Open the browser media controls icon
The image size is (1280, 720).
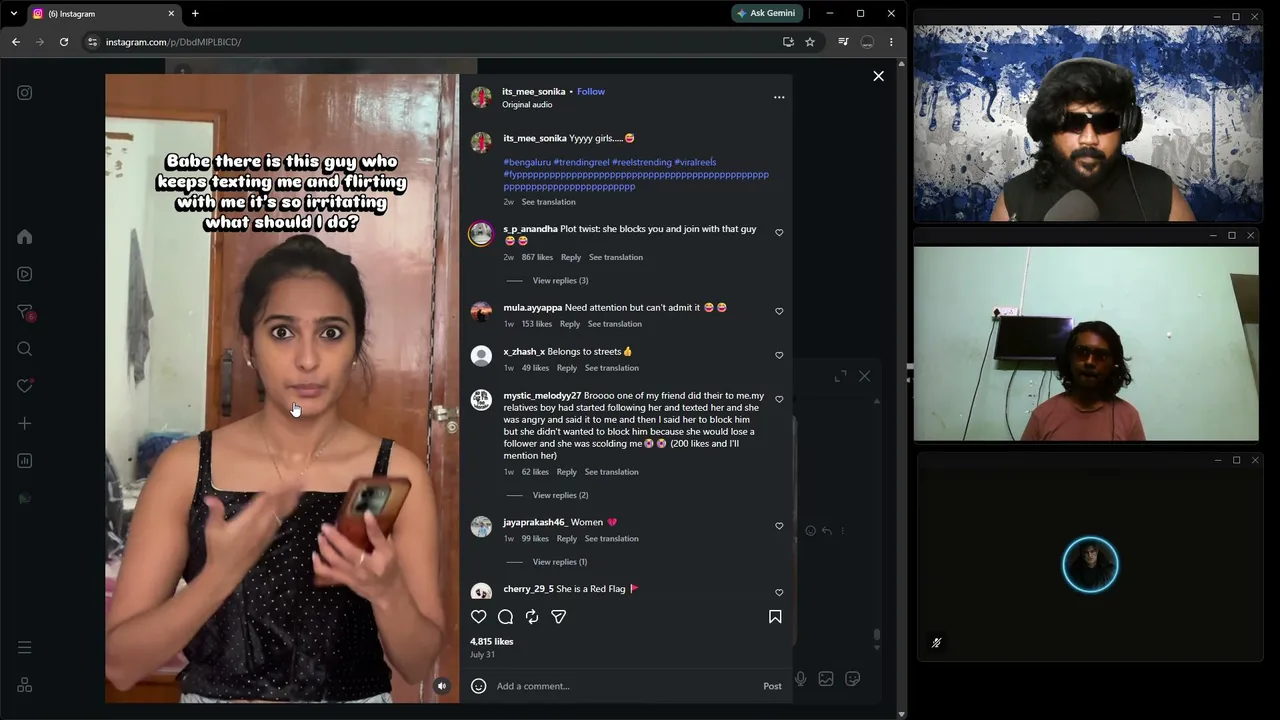pyautogui.click(x=843, y=42)
